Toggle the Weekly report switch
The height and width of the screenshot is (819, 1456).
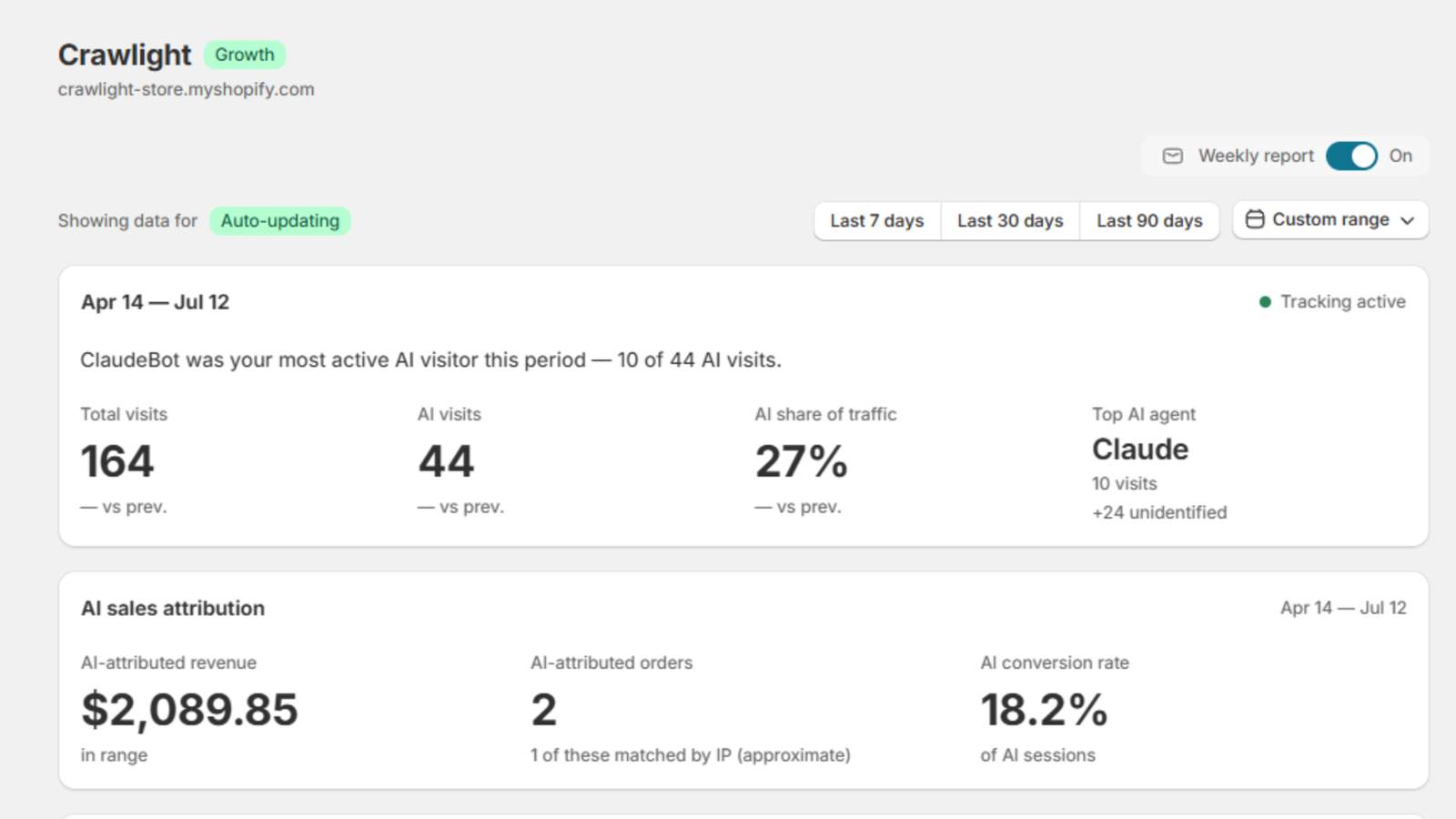coord(1351,156)
